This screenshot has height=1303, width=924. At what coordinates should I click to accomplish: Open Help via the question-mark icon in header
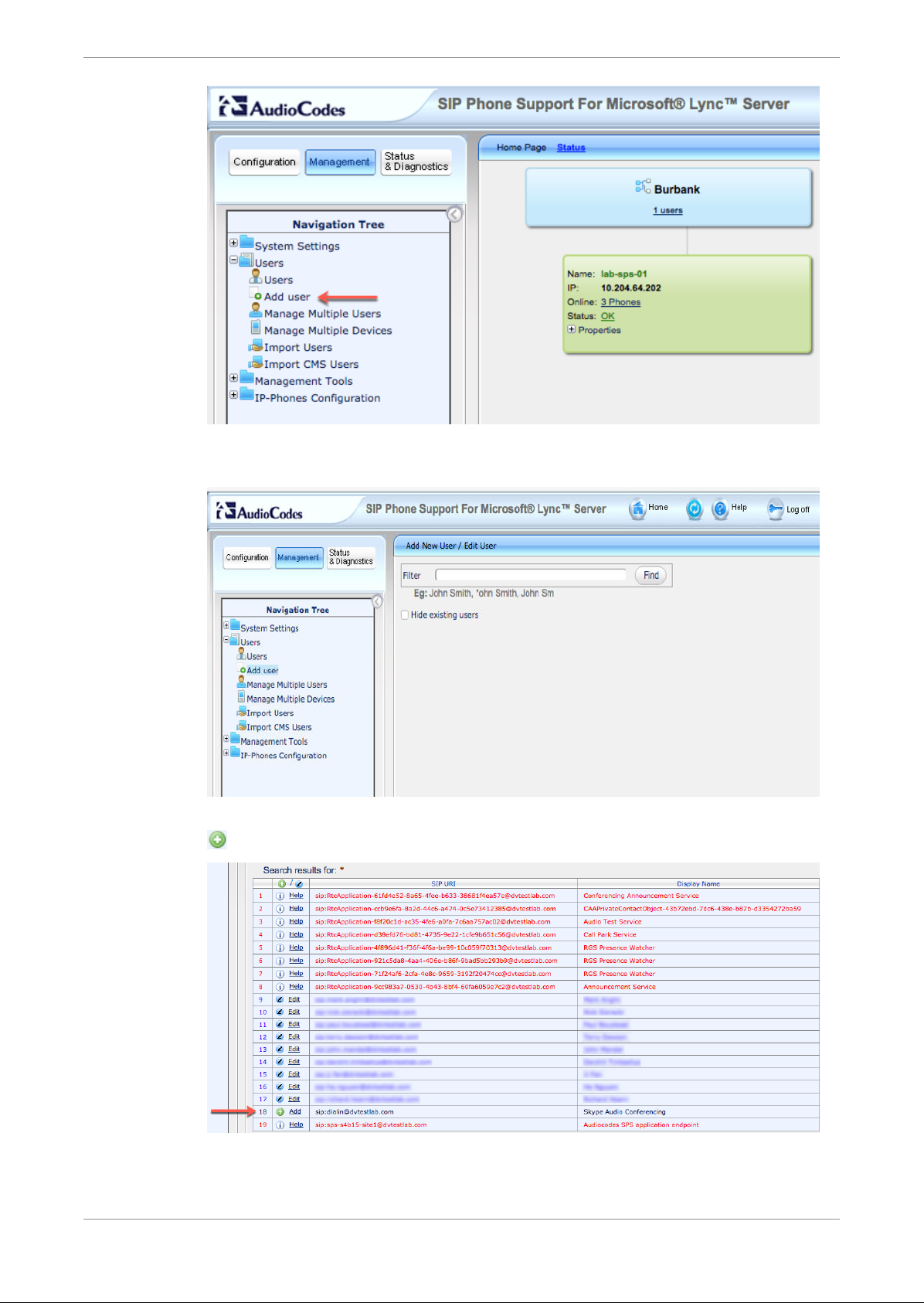pos(720,509)
